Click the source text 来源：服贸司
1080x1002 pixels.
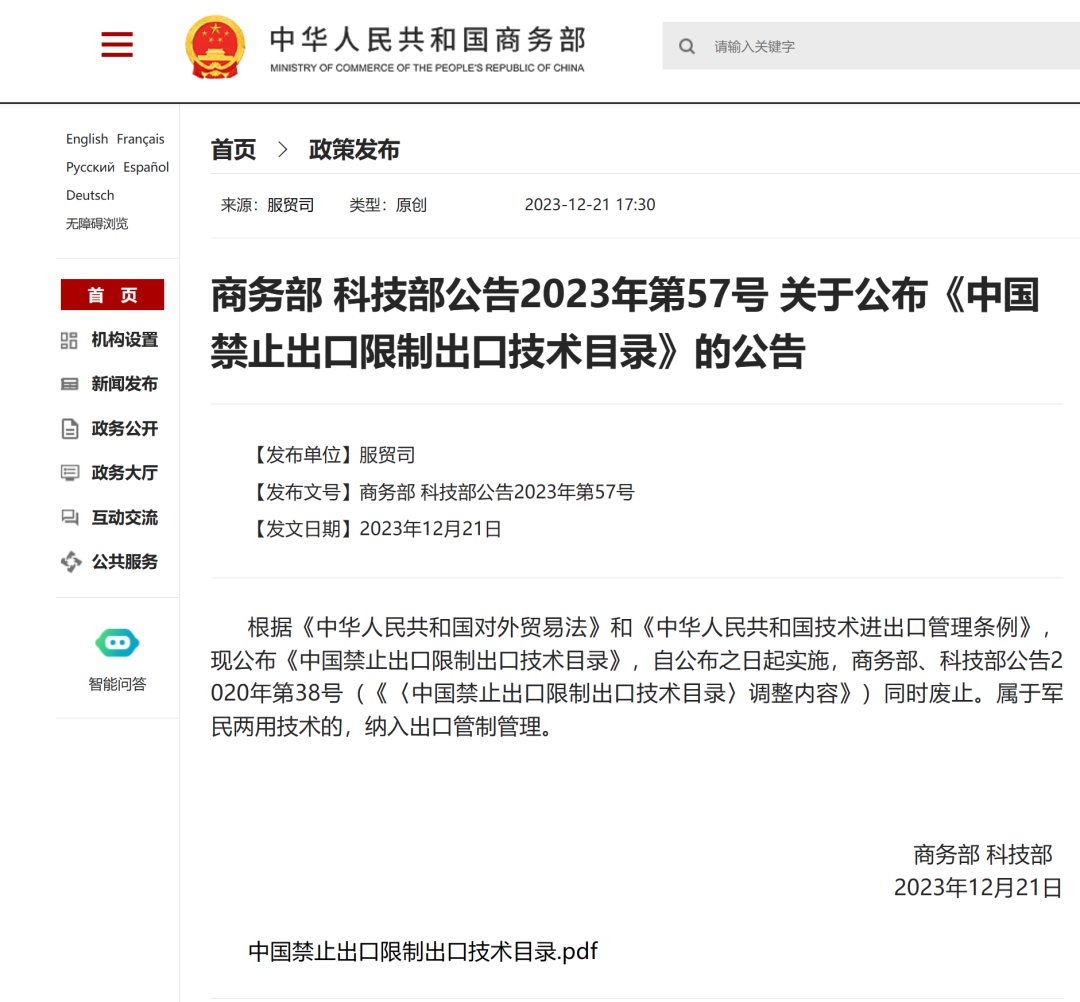(x=267, y=205)
